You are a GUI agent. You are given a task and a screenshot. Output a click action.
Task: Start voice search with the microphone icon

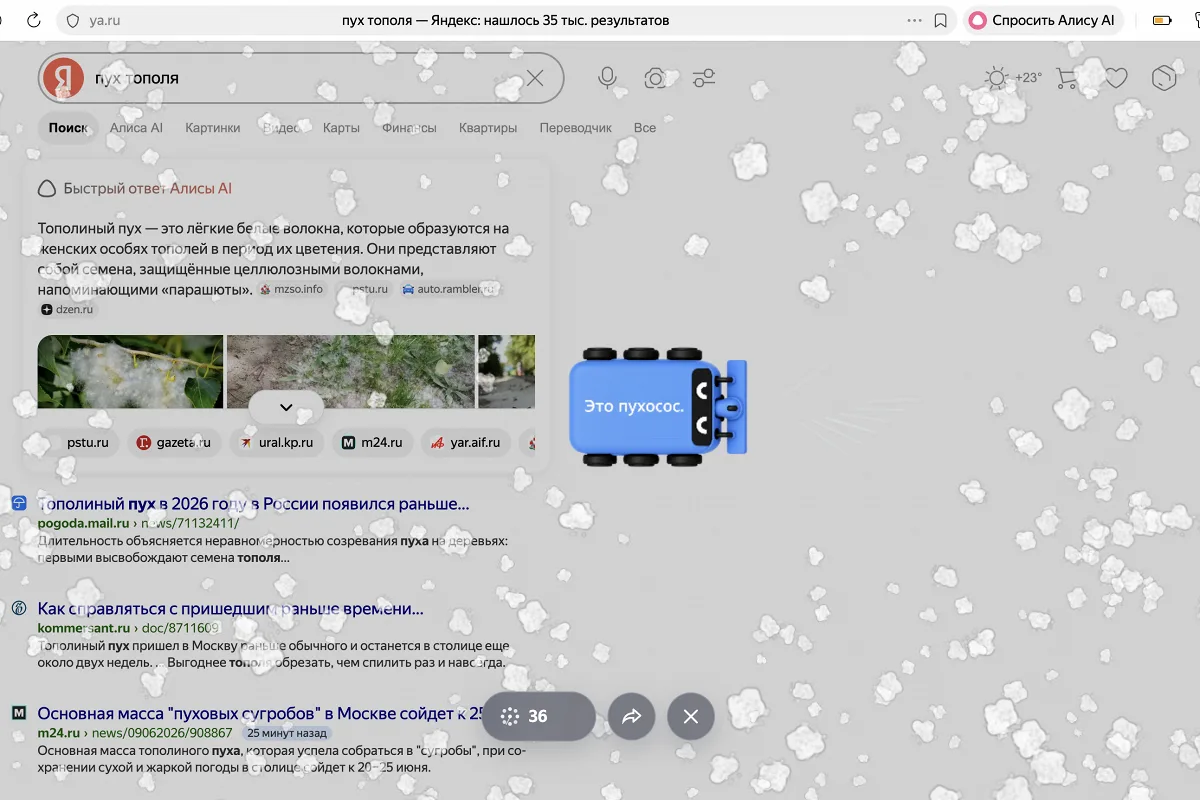pyautogui.click(x=607, y=78)
